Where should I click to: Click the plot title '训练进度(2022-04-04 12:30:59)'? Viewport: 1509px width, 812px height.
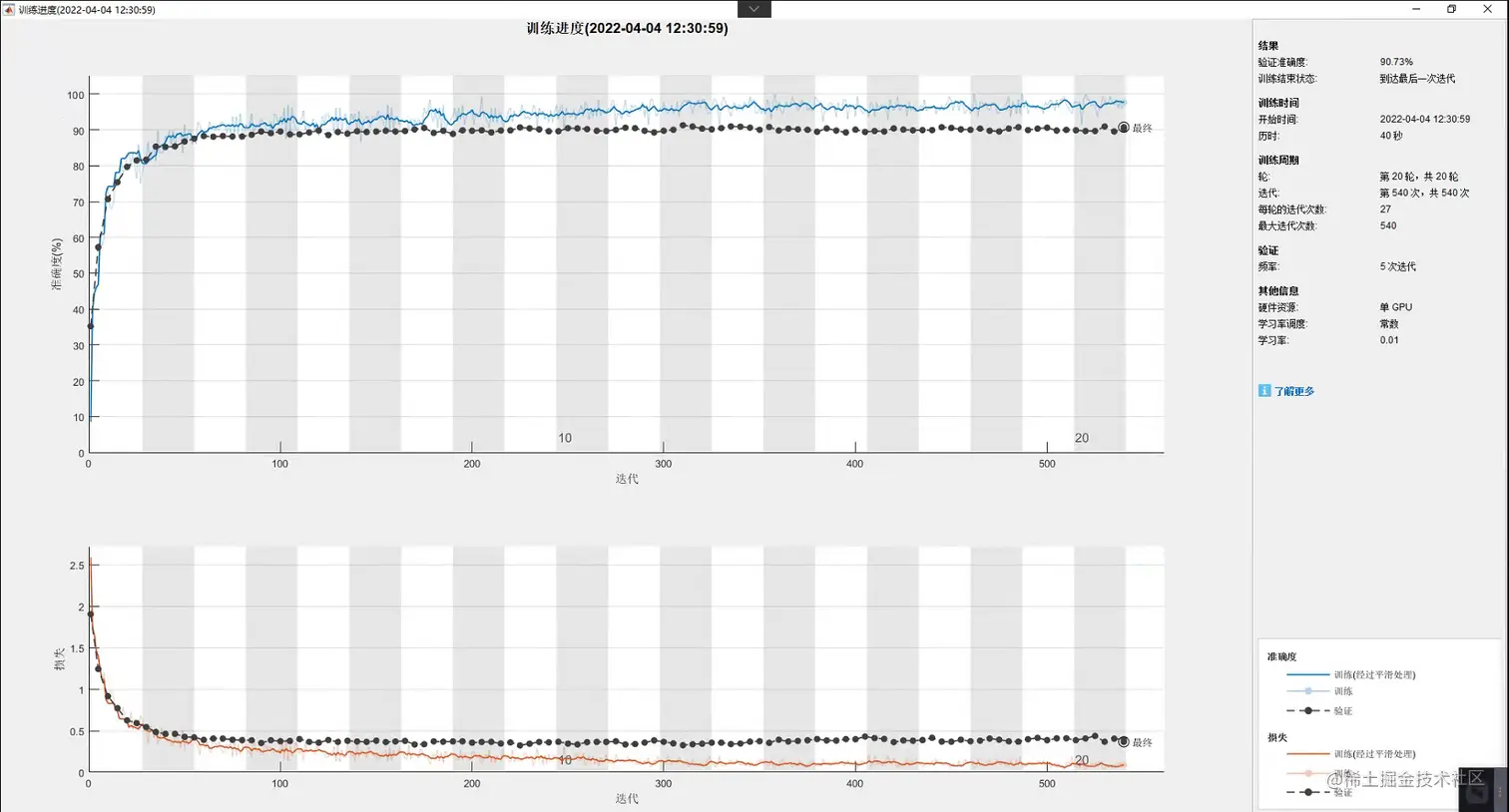(x=627, y=28)
